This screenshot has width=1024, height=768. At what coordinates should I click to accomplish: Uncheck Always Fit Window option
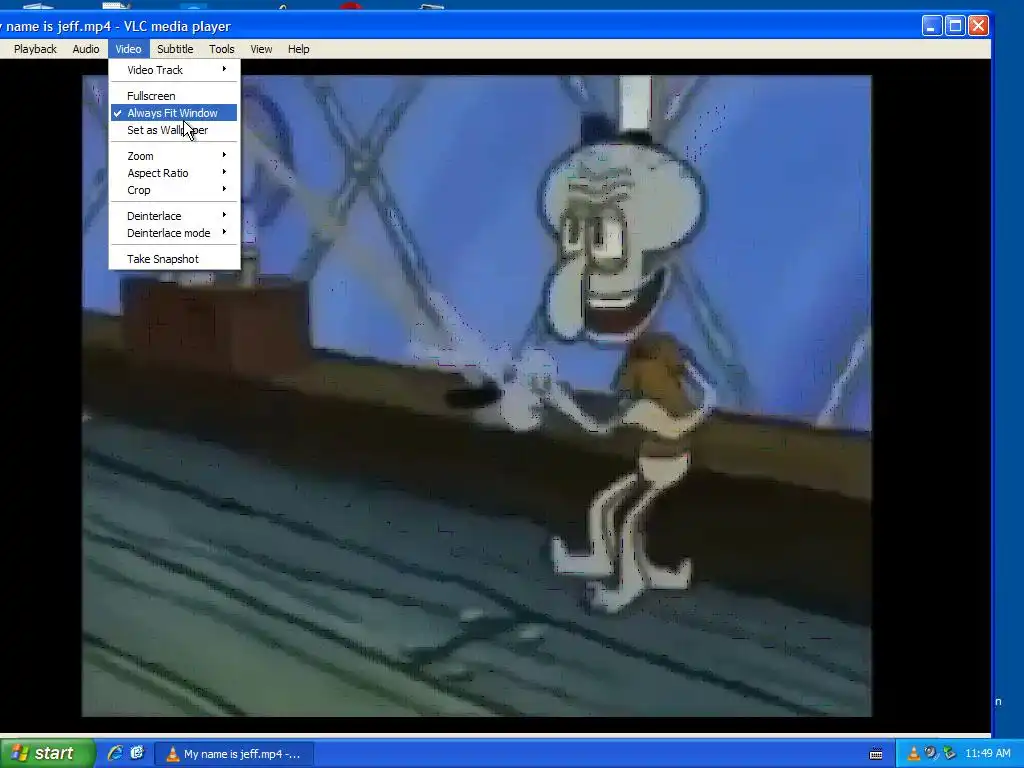click(174, 113)
